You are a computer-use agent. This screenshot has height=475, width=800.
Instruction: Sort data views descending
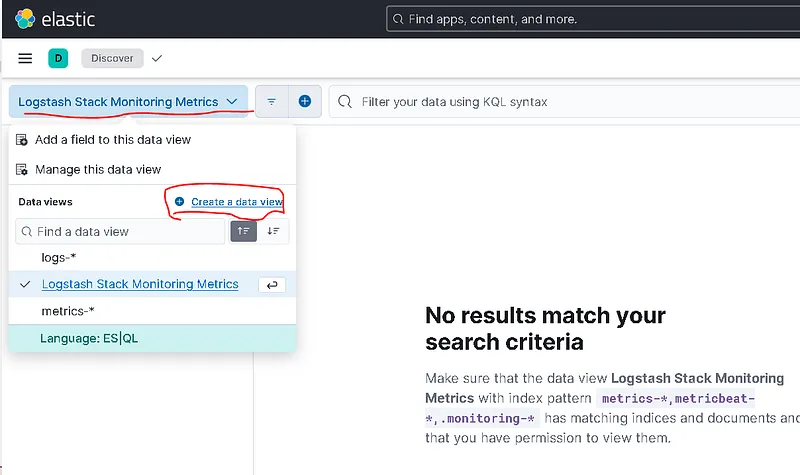(273, 231)
